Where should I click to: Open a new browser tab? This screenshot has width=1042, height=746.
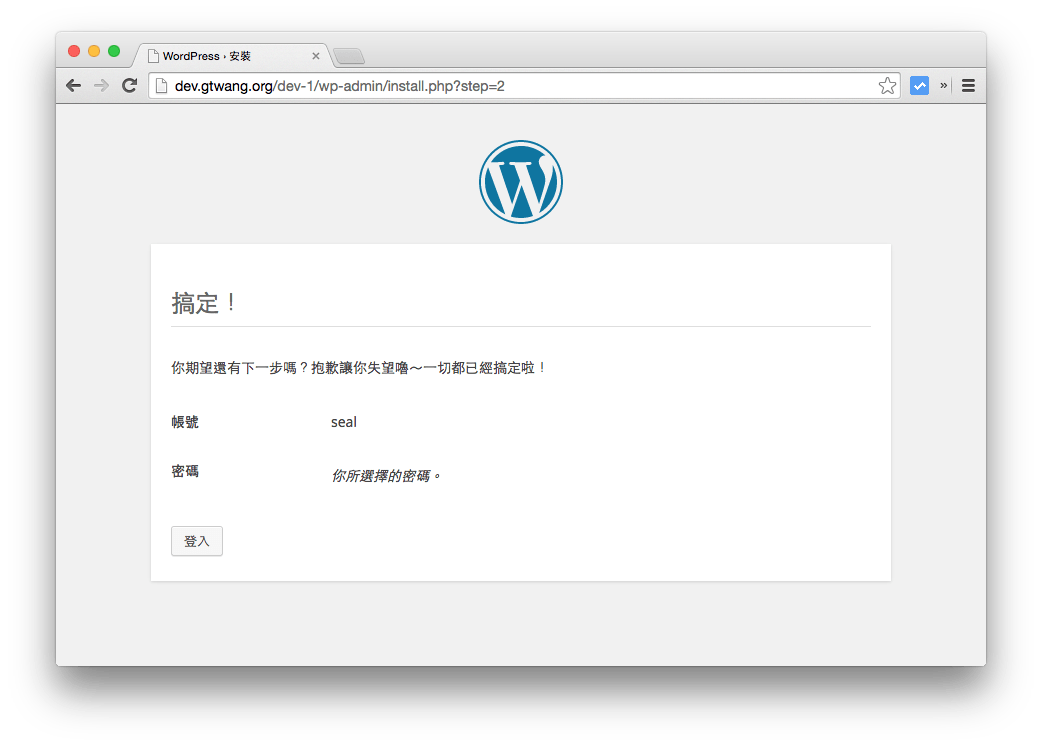348,56
